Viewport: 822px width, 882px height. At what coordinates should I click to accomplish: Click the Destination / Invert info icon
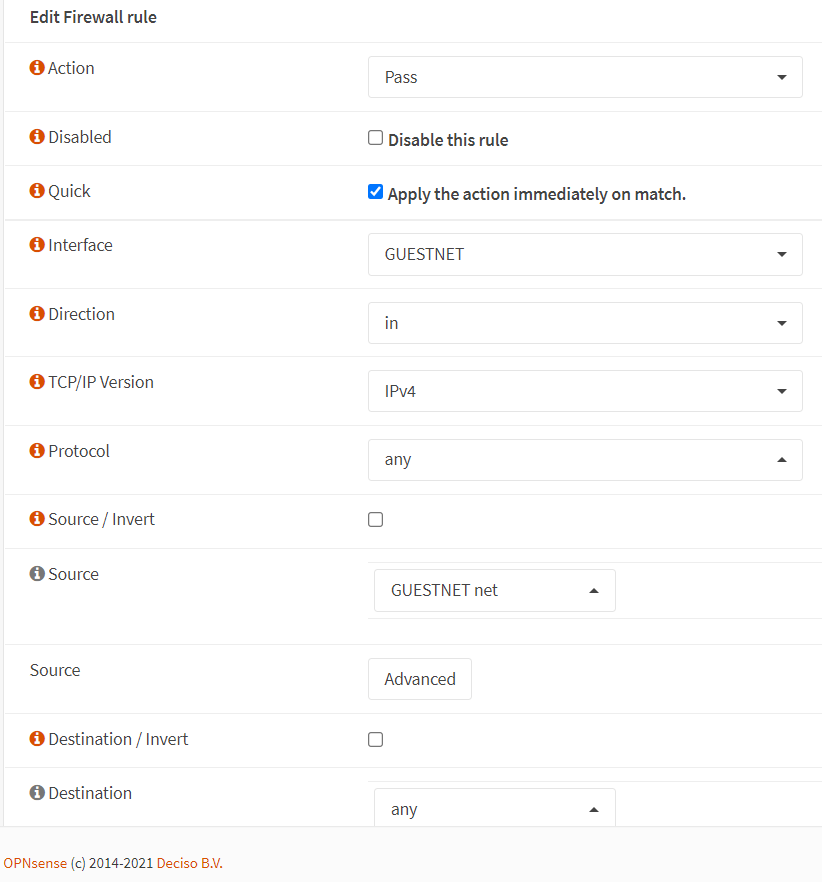click(x=37, y=739)
